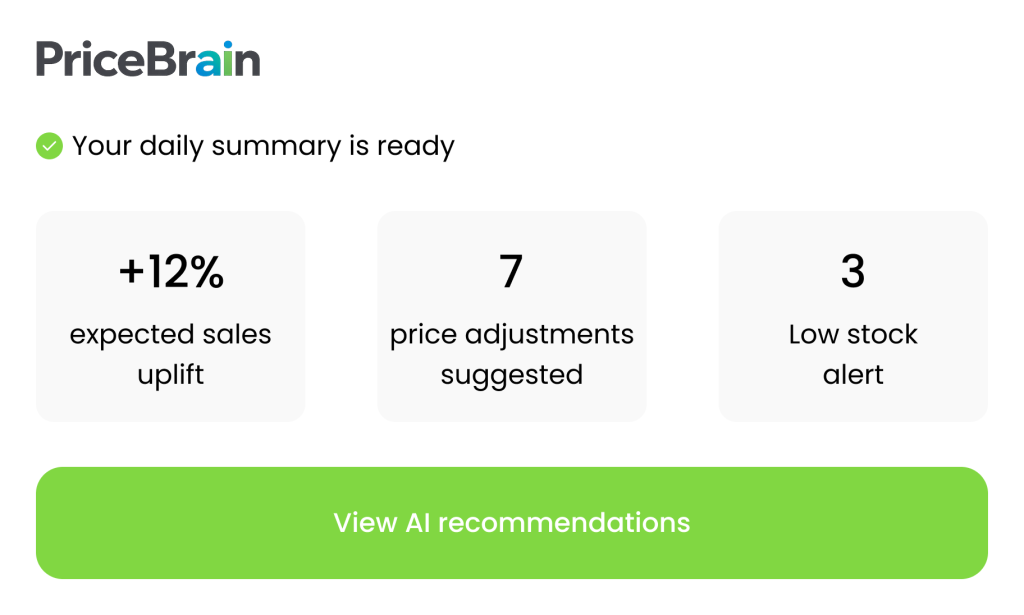The height and width of the screenshot is (615, 1024).
Task: Open the Low stock alert card
Action: coord(853,316)
